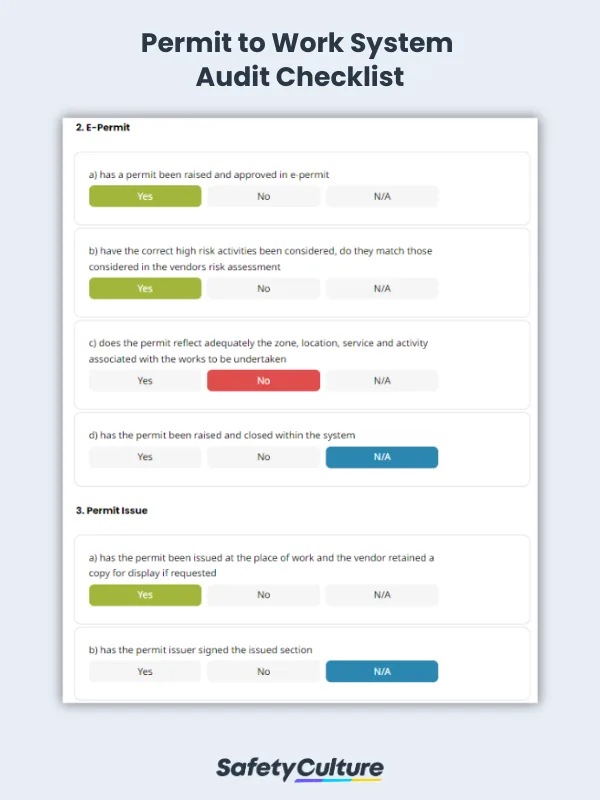
Task: Mark high risk activities question as N/A
Action: [381, 288]
